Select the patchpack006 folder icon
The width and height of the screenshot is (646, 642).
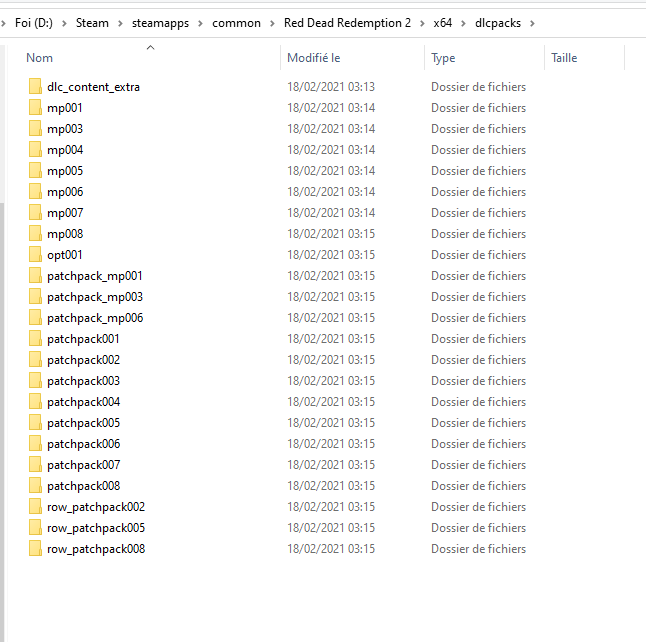point(35,444)
